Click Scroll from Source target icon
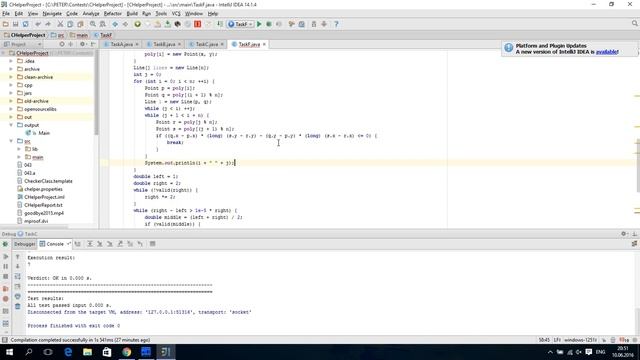This screenshot has width=640, height=360. tap(62, 44)
